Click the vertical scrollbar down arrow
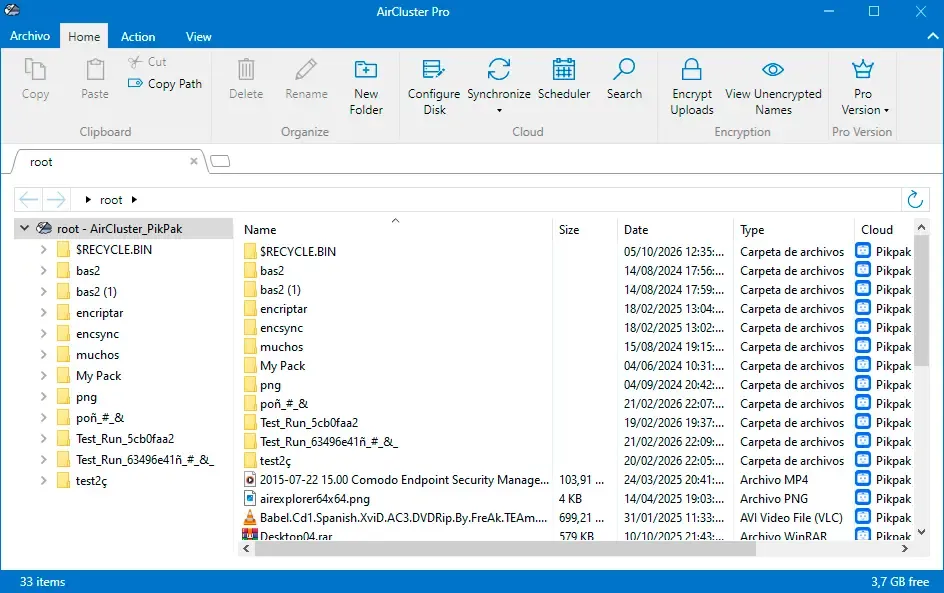 pos(921,532)
